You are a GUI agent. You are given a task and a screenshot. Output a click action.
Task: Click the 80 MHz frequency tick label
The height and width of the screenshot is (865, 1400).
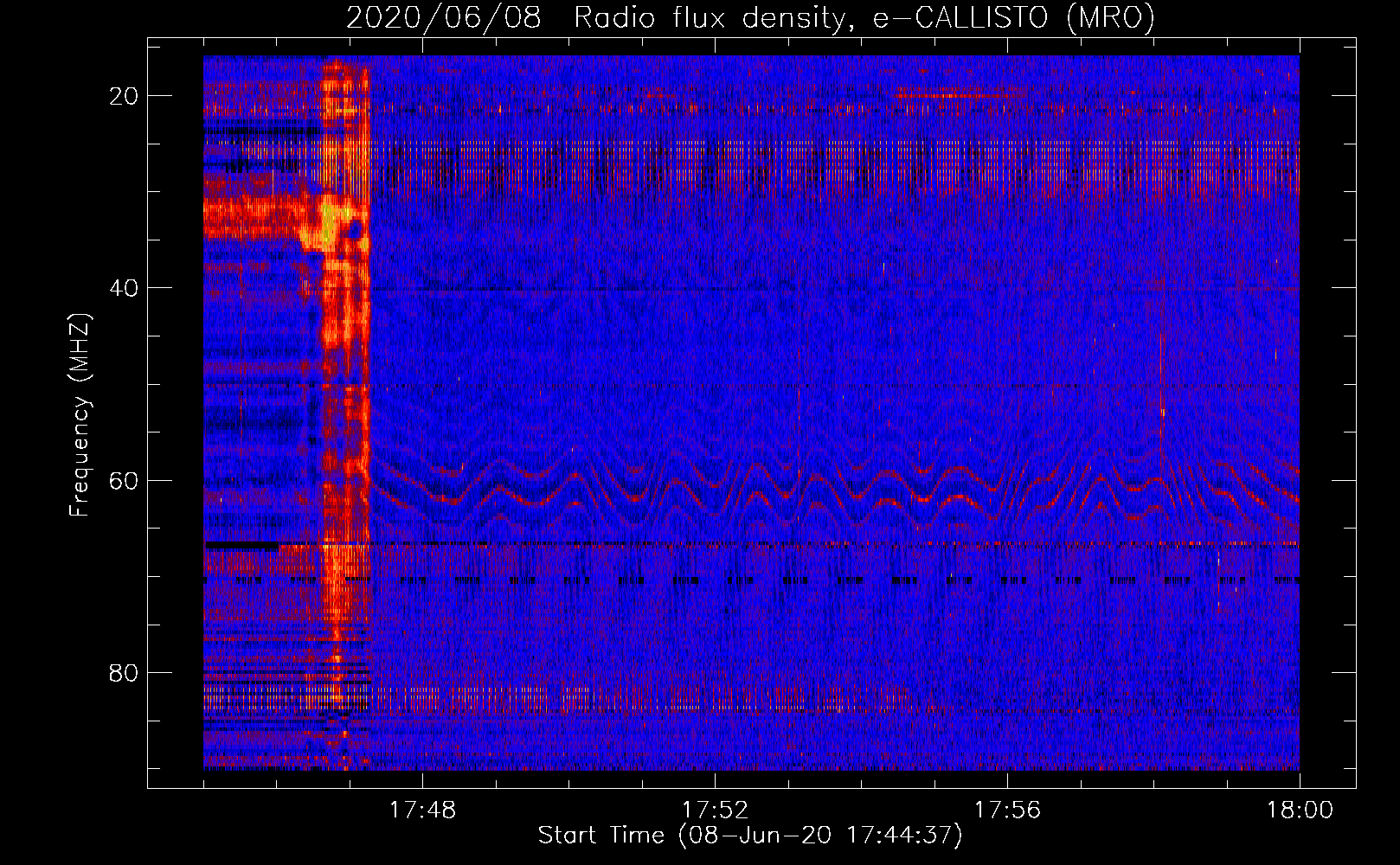124,673
